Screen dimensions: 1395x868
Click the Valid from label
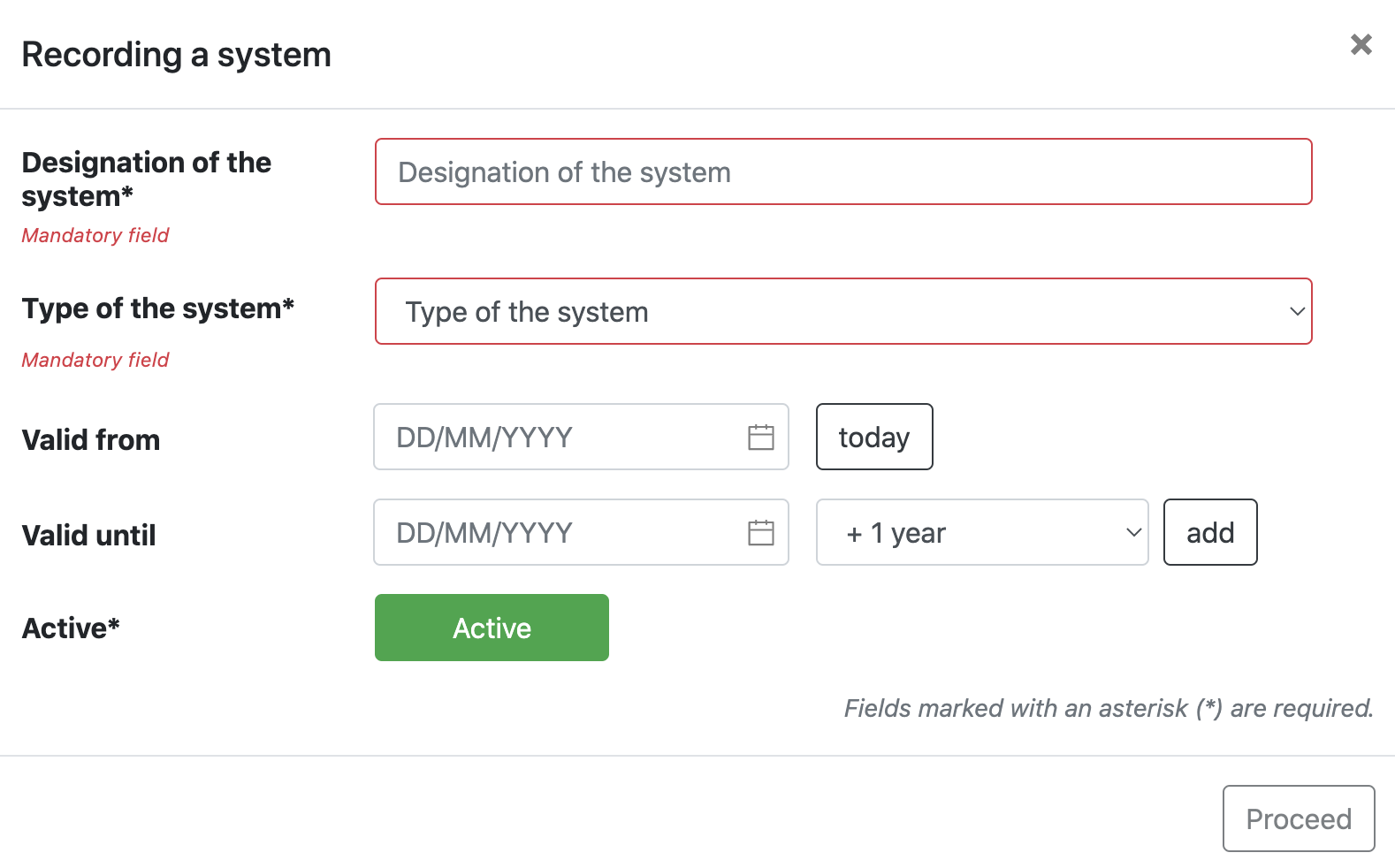[x=91, y=440]
